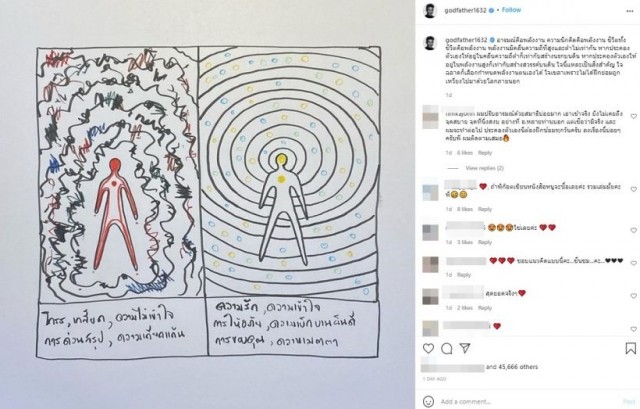The image size is (640, 409).
Task: Open the emoji picker smiley icon
Action: point(428,401)
